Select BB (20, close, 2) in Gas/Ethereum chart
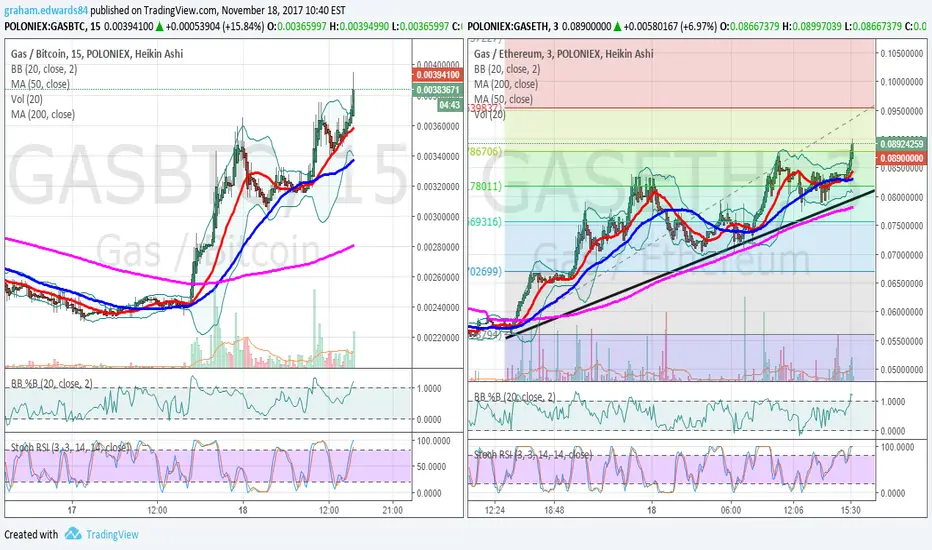 click(507, 69)
